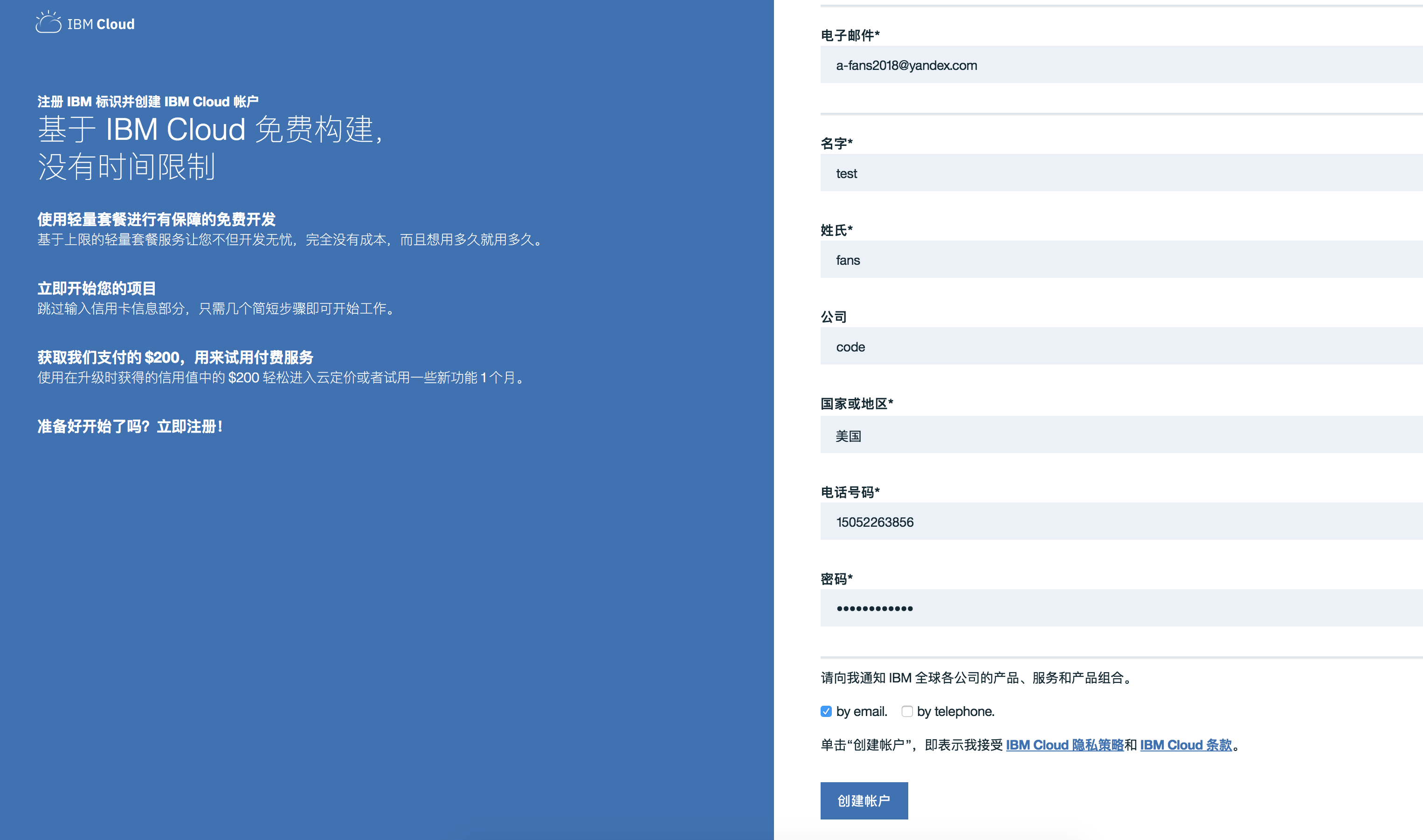The width and height of the screenshot is (1423, 840).
Task: Click the 立即开始您的项目 heading
Action: (x=97, y=288)
